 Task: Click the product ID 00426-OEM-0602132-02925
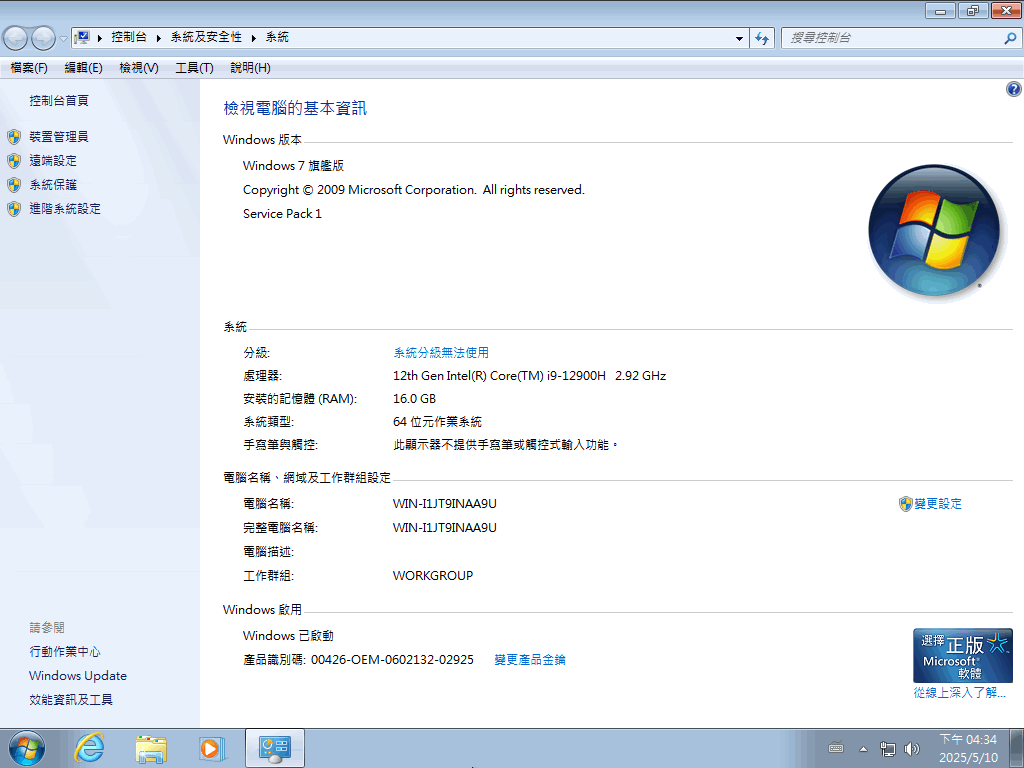[x=392, y=660]
